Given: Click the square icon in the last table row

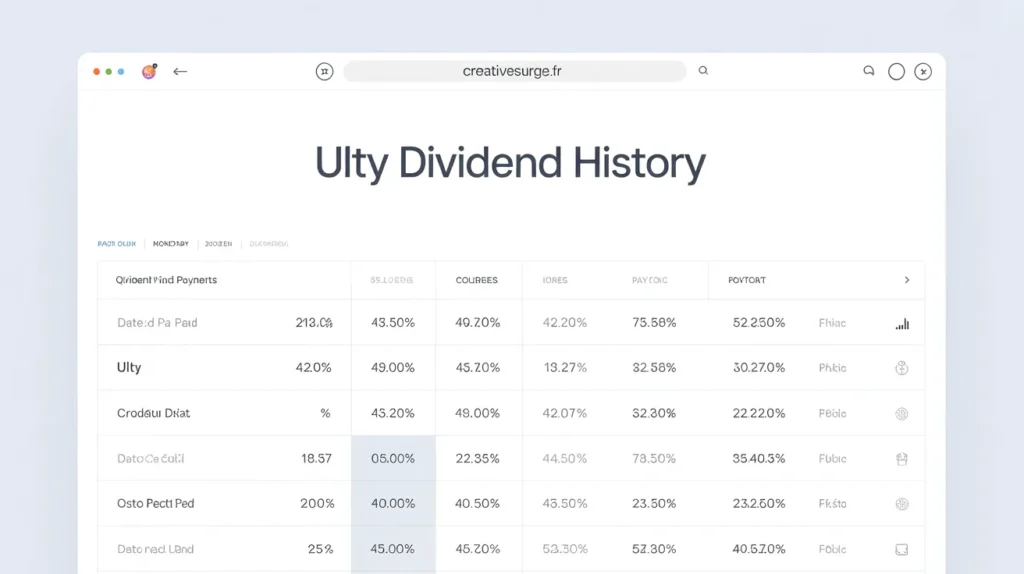Looking at the screenshot, I should 901,549.
